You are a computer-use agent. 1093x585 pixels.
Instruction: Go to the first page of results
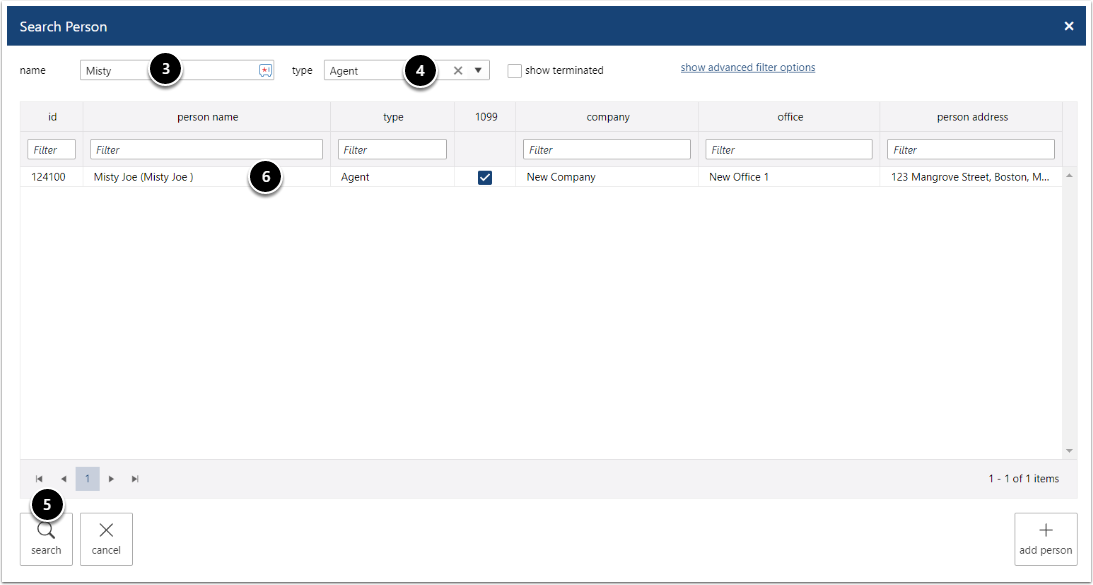(39, 479)
